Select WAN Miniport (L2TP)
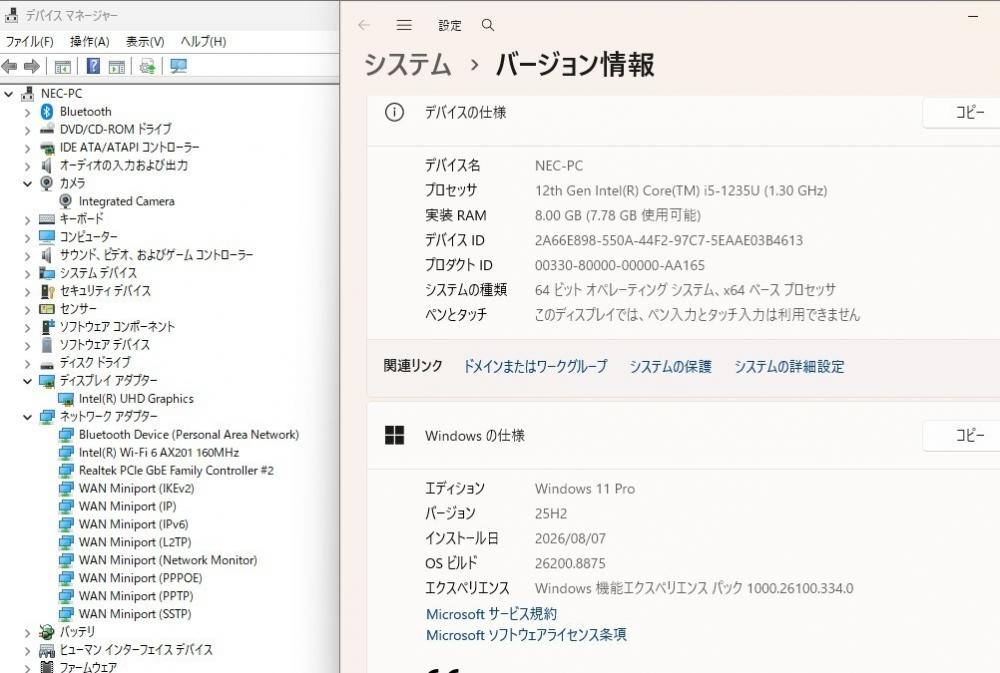Image resolution: width=1000 pixels, height=673 pixels. click(x=135, y=542)
